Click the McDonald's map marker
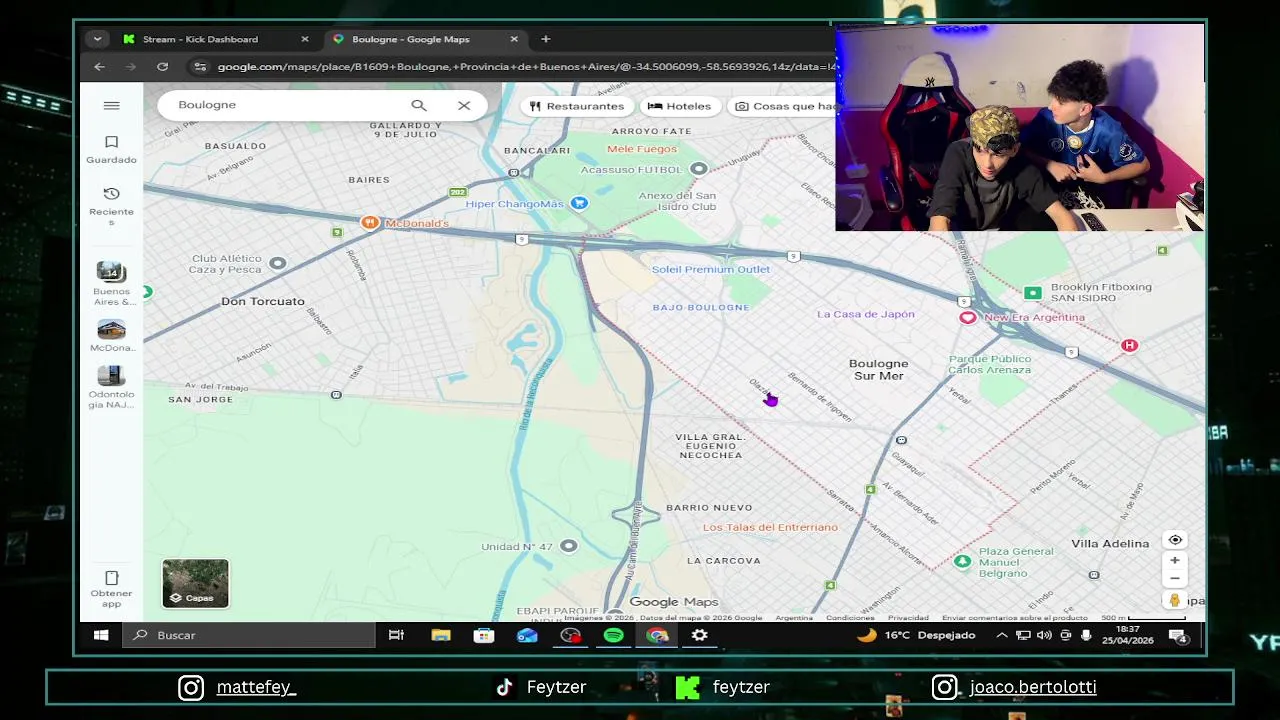The image size is (1280, 720). pos(370,222)
